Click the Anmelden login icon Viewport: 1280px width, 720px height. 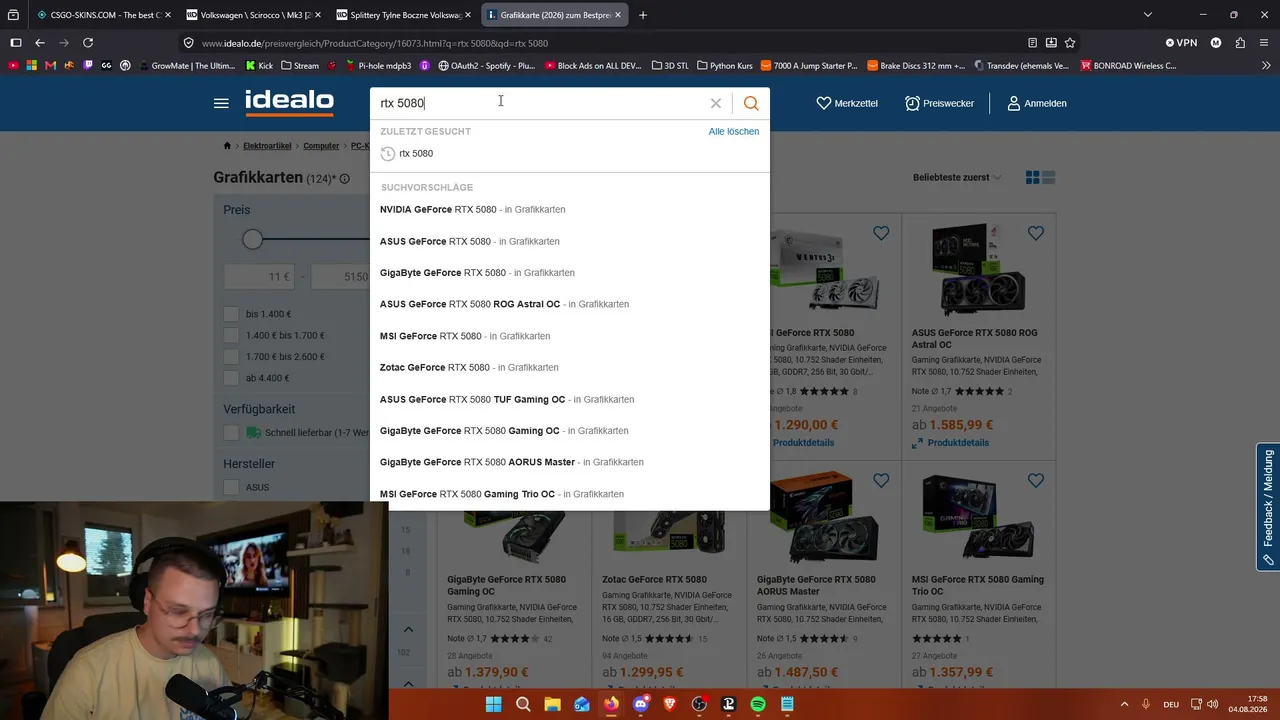(x=1014, y=103)
